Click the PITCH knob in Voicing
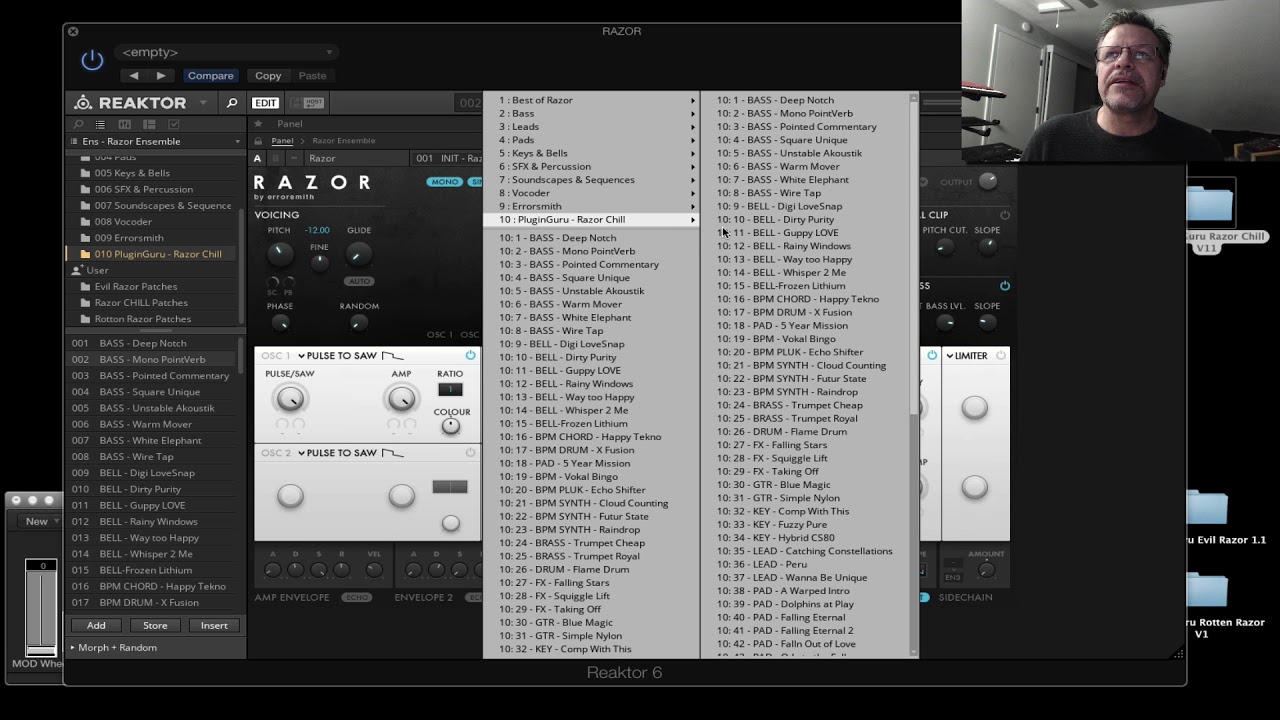 click(x=280, y=253)
